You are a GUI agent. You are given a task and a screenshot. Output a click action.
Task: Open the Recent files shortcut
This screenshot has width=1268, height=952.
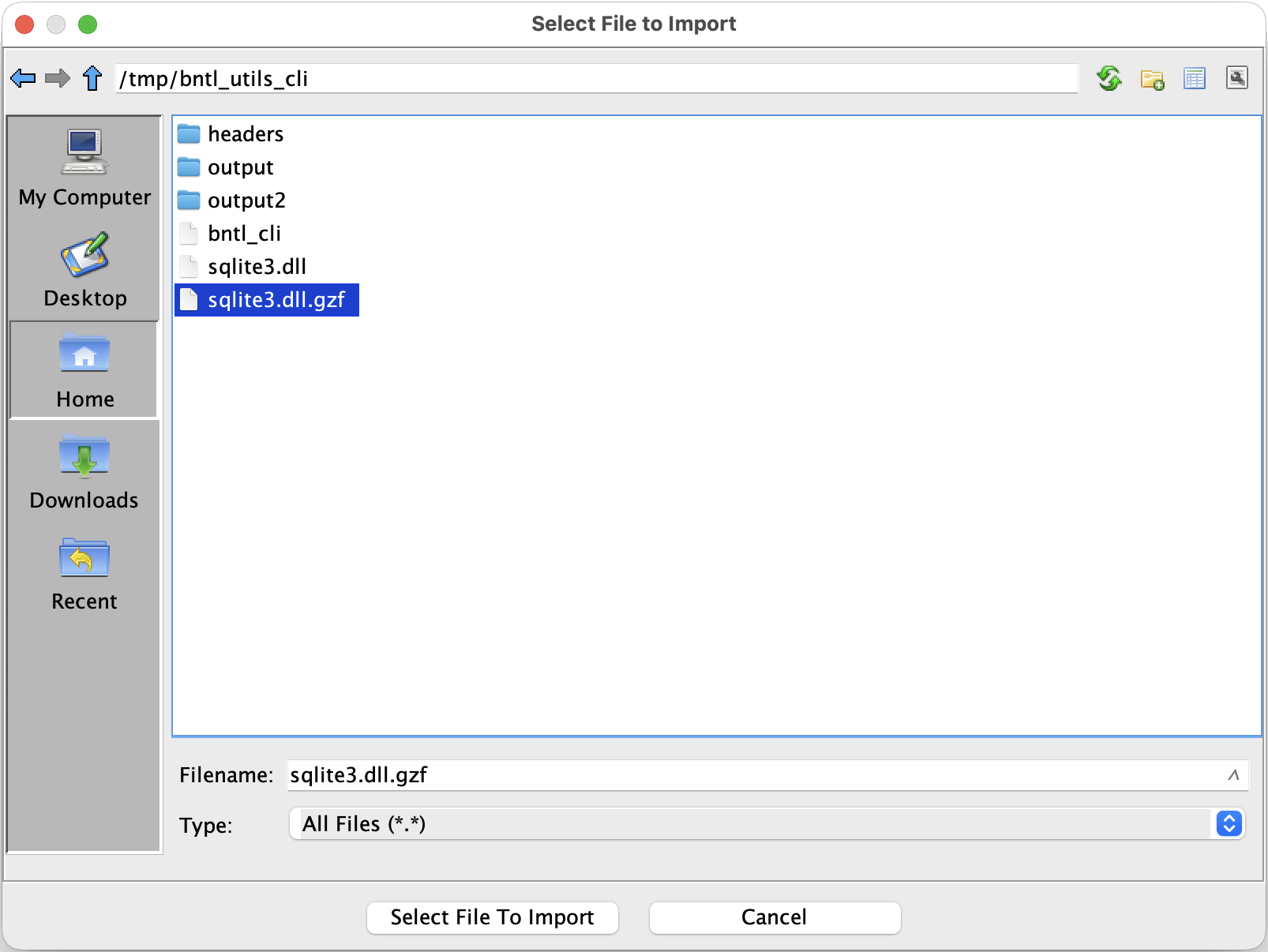84,572
